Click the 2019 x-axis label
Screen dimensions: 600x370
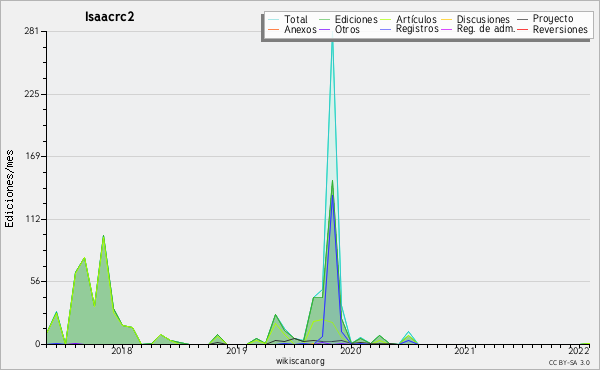click(236, 350)
